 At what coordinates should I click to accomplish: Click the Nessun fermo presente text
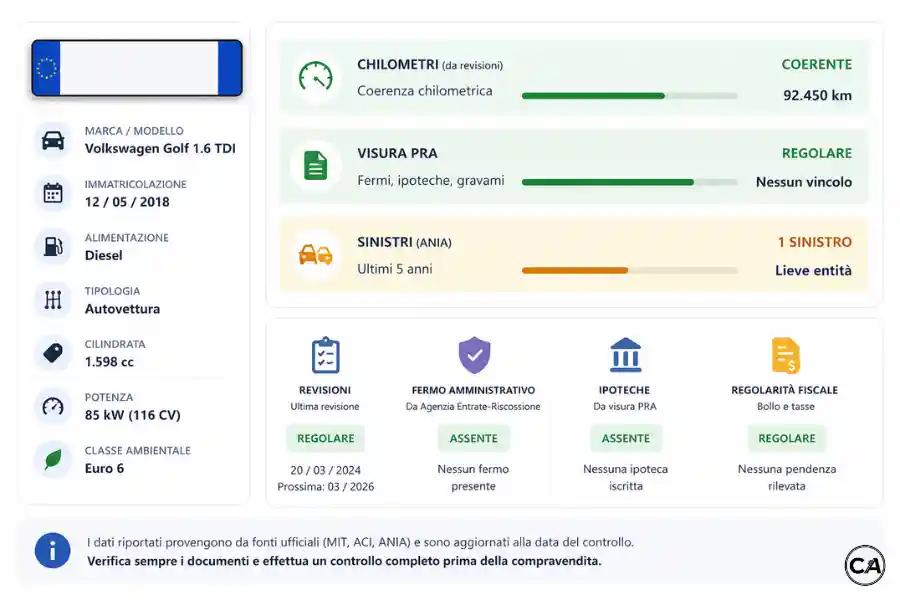[x=474, y=478]
